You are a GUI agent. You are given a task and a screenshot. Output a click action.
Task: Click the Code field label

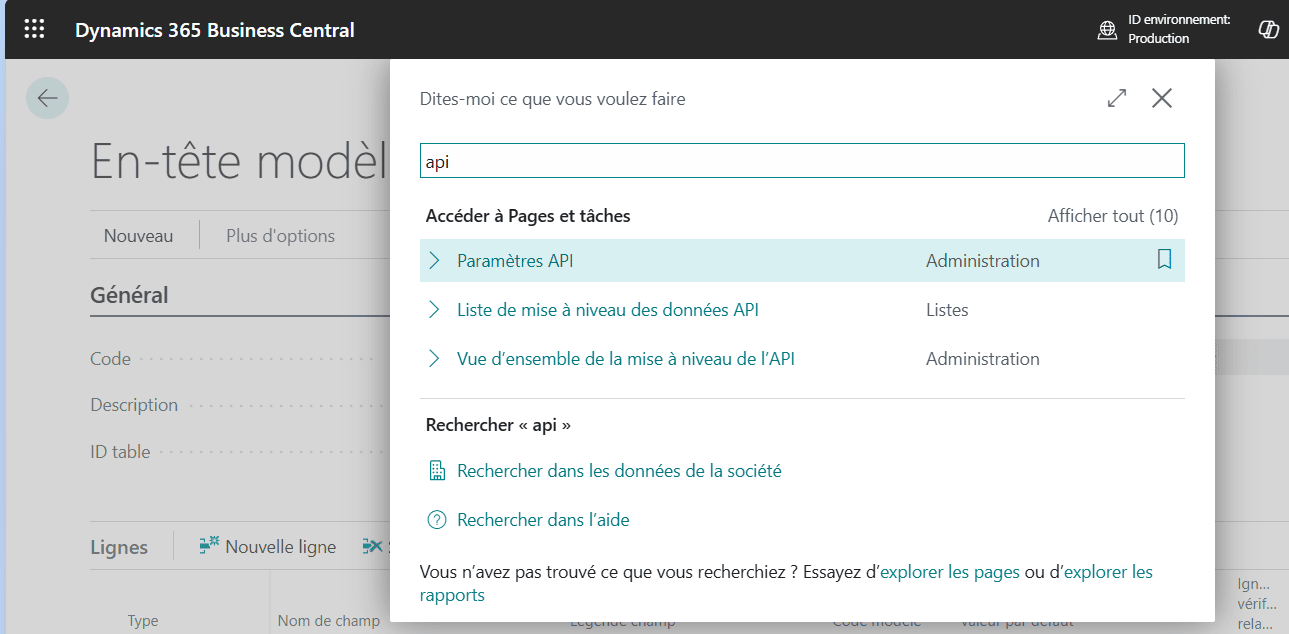[110, 359]
